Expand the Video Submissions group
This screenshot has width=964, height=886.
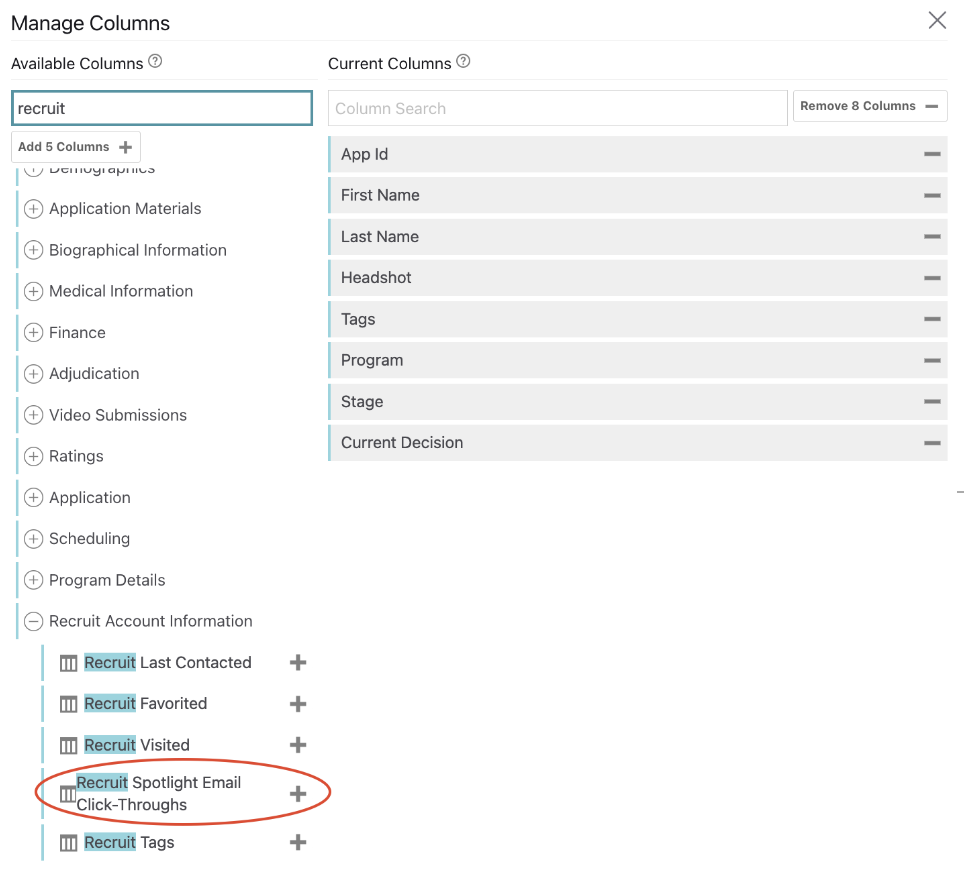pyautogui.click(x=34, y=415)
